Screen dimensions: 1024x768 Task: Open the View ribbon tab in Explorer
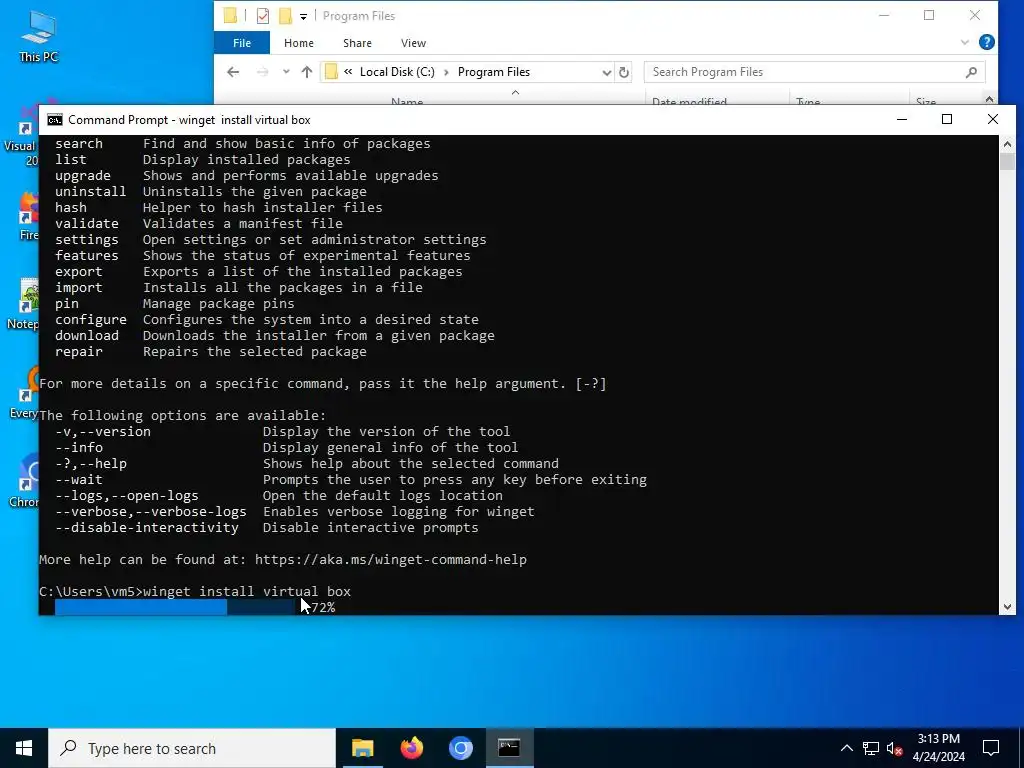coord(413,43)
